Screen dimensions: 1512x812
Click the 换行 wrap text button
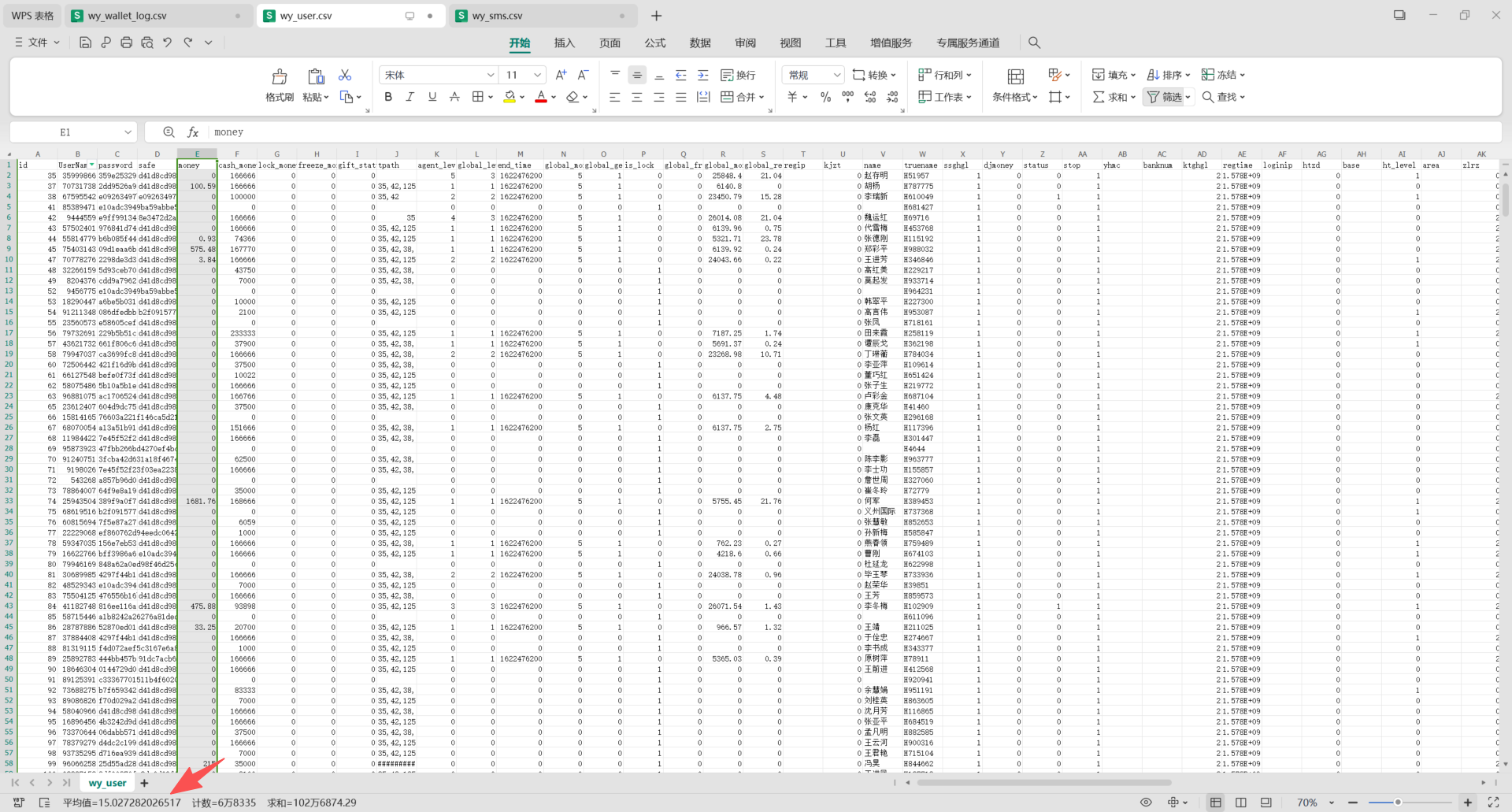click(738, 75)
